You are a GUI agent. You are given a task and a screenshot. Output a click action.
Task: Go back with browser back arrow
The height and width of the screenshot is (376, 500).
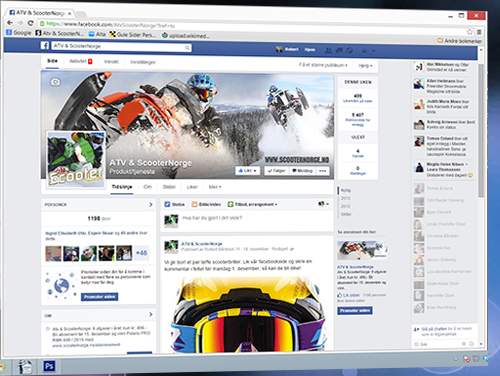pos(10,23)
